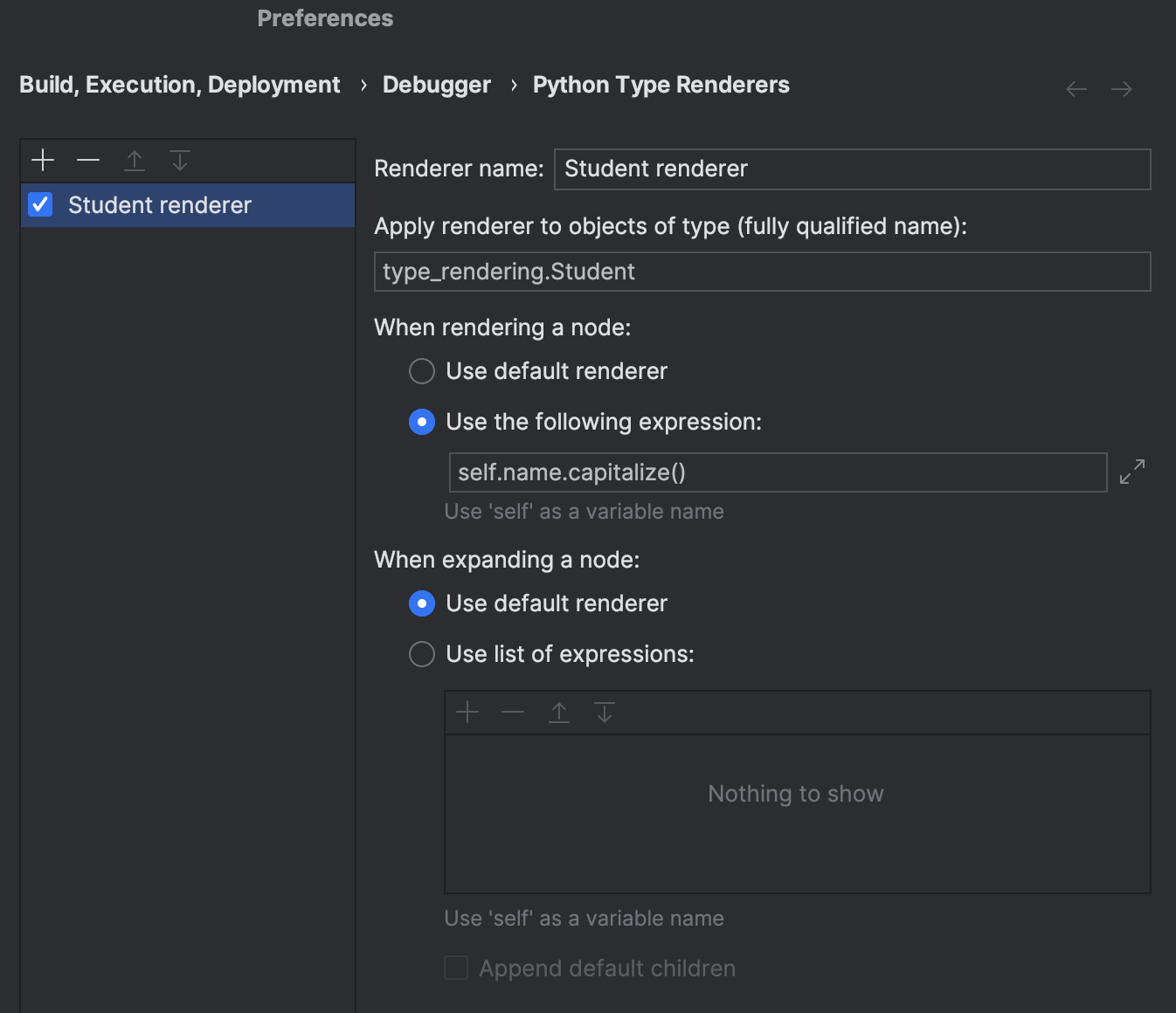Select Use list of expressions
Image resolution: width=1176 pixels, height=1013 pixels.
click(422, 653)
